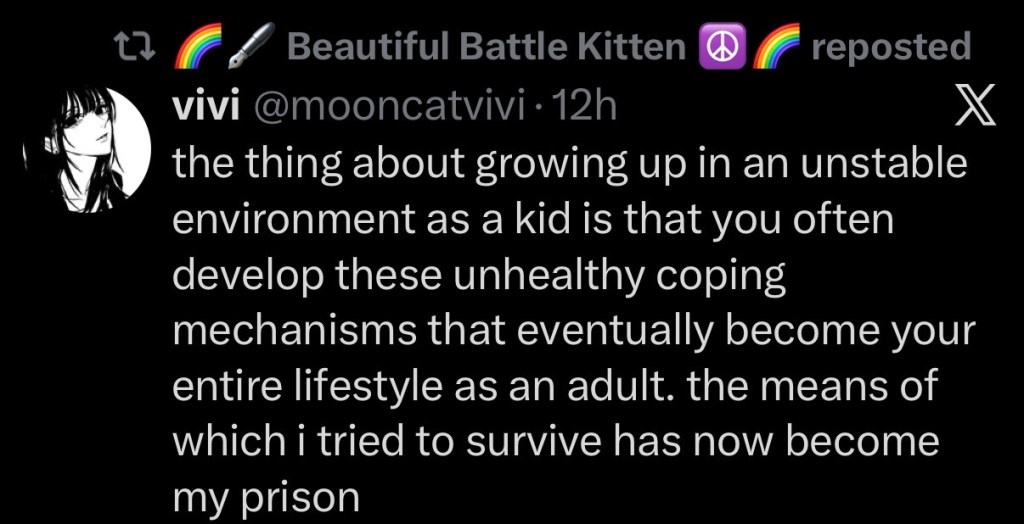This screenshot has width=1024, height=524.
Task: Open the "vivi" display name
Action: click(202, 108)
